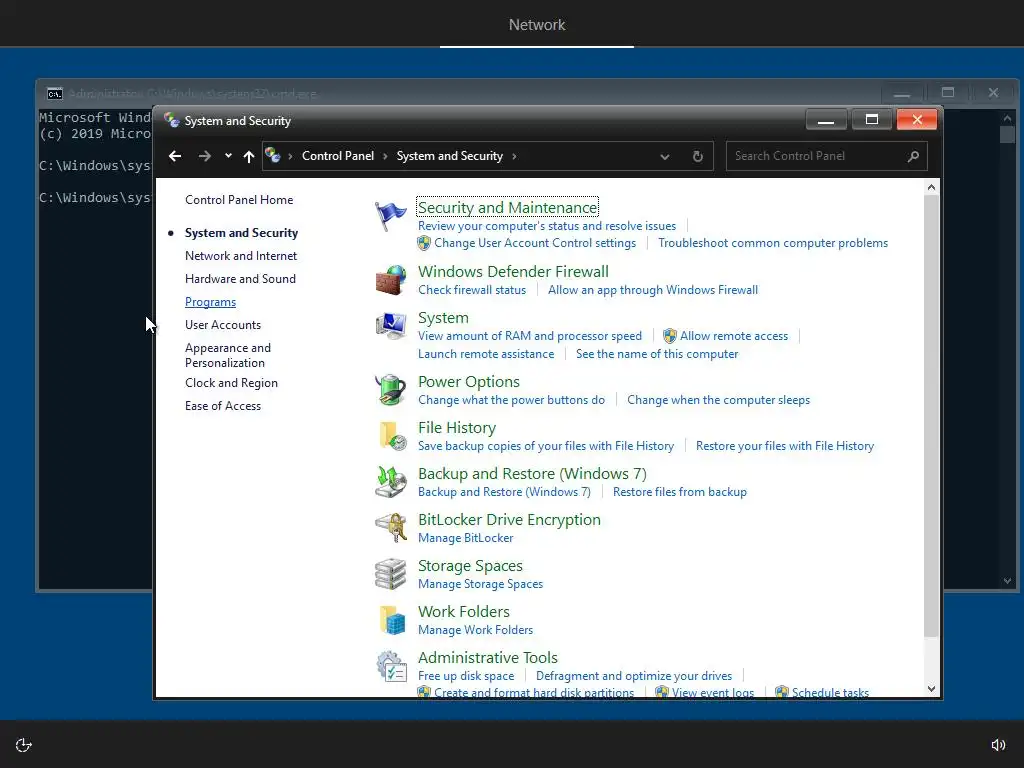The height and width of the screenshot is (768, 1024).
Task: Click the Power Options battery icon
Action: coord(391,390)
